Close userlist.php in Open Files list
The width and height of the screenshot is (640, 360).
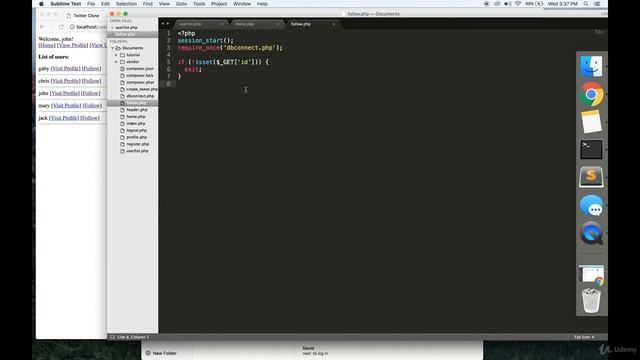[112, 27]
